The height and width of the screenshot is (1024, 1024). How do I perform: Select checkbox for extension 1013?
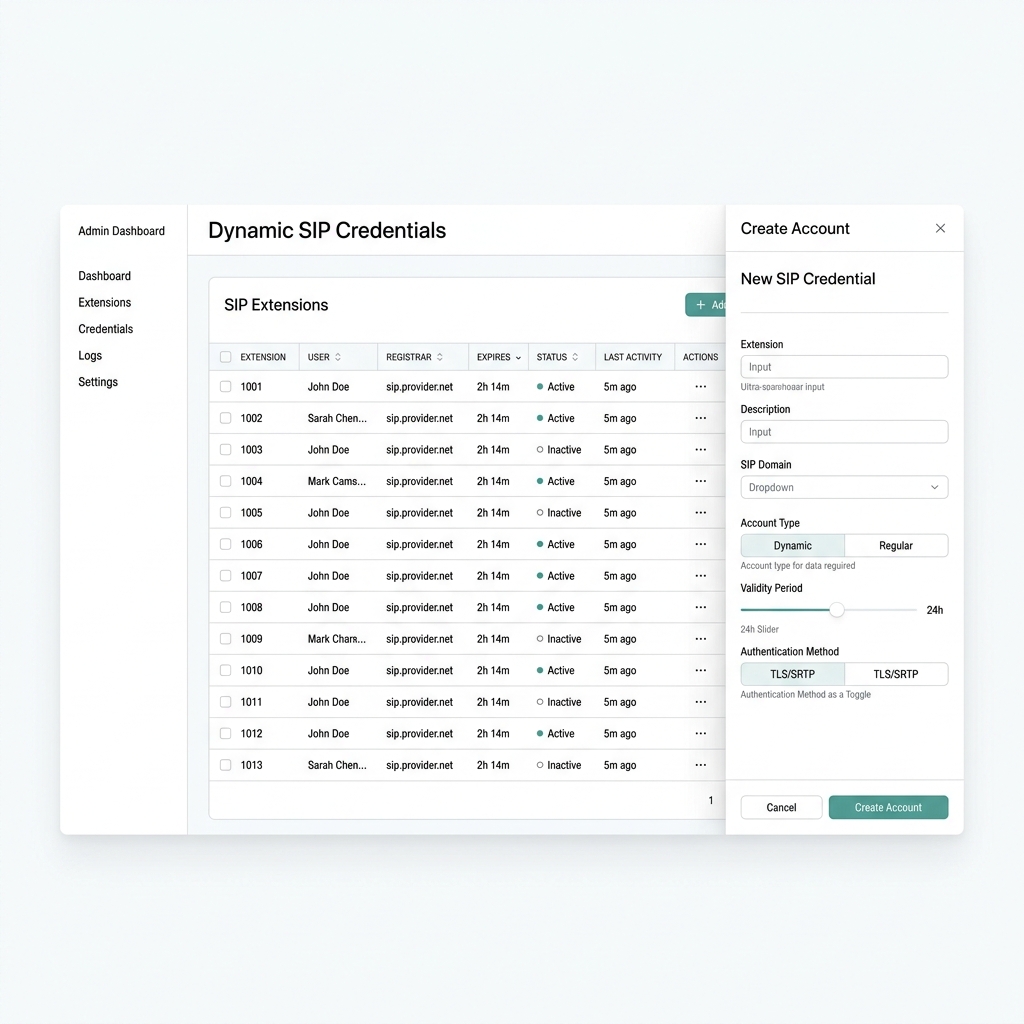coord(225,765)
